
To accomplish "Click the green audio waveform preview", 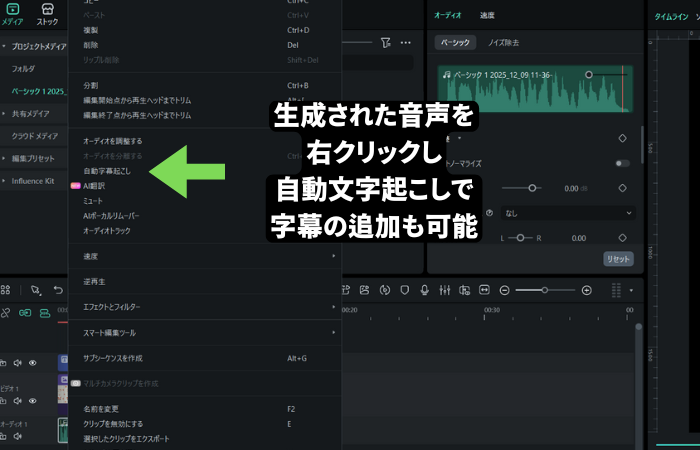I will pyautogui.click(x=535, y=89).
